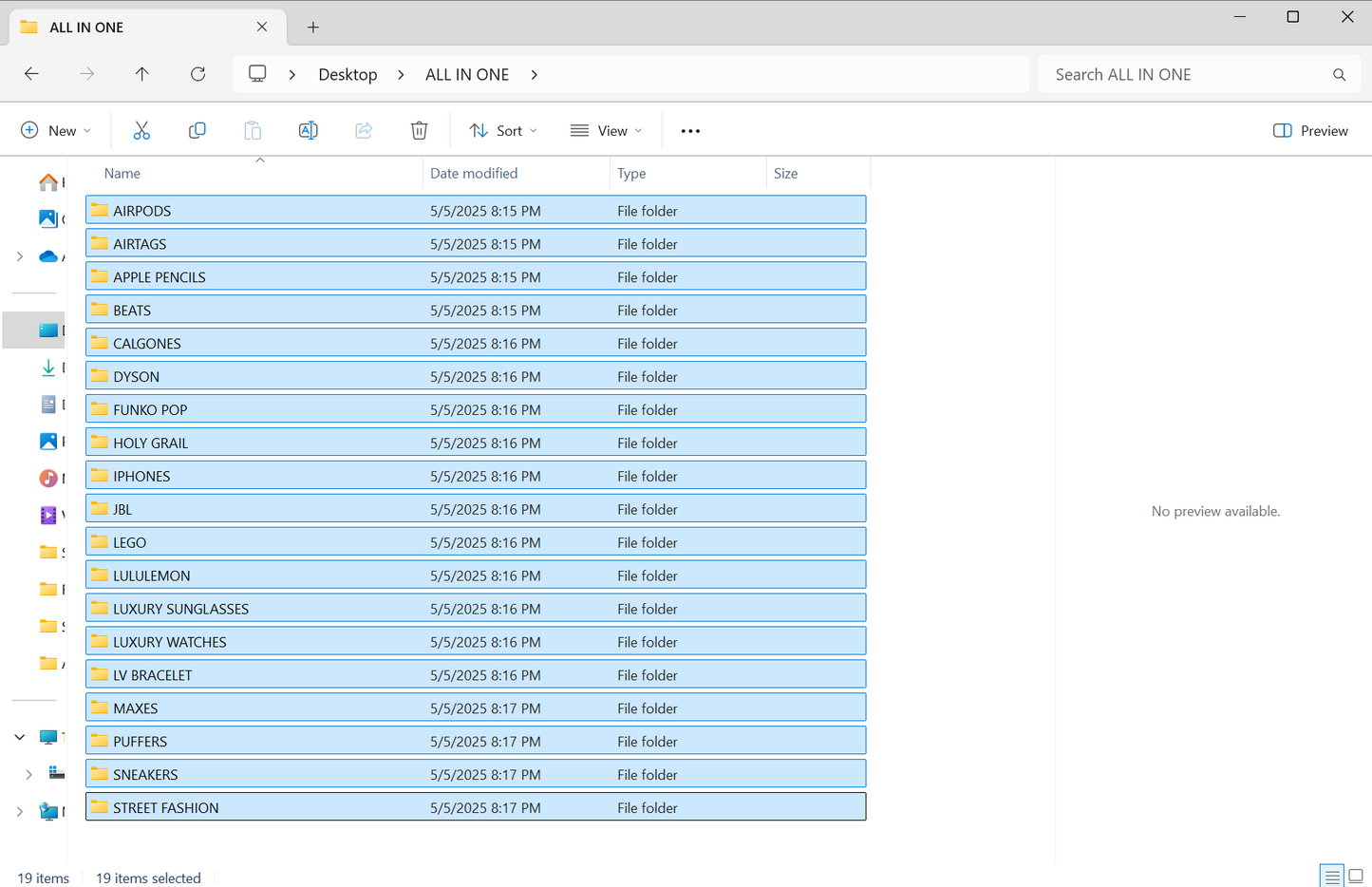Select This PC monitor icon in sidebar
The height and width of the screenshot is (887, 1372).
48,737
